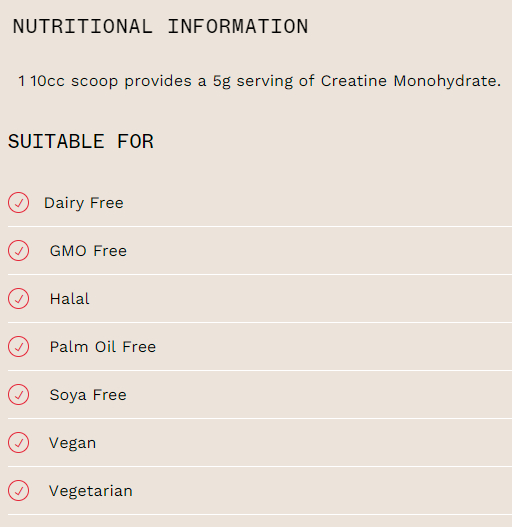Click the 10cc scoop serving description
Screen dimensions: 512x527
(x=260, y=81)
